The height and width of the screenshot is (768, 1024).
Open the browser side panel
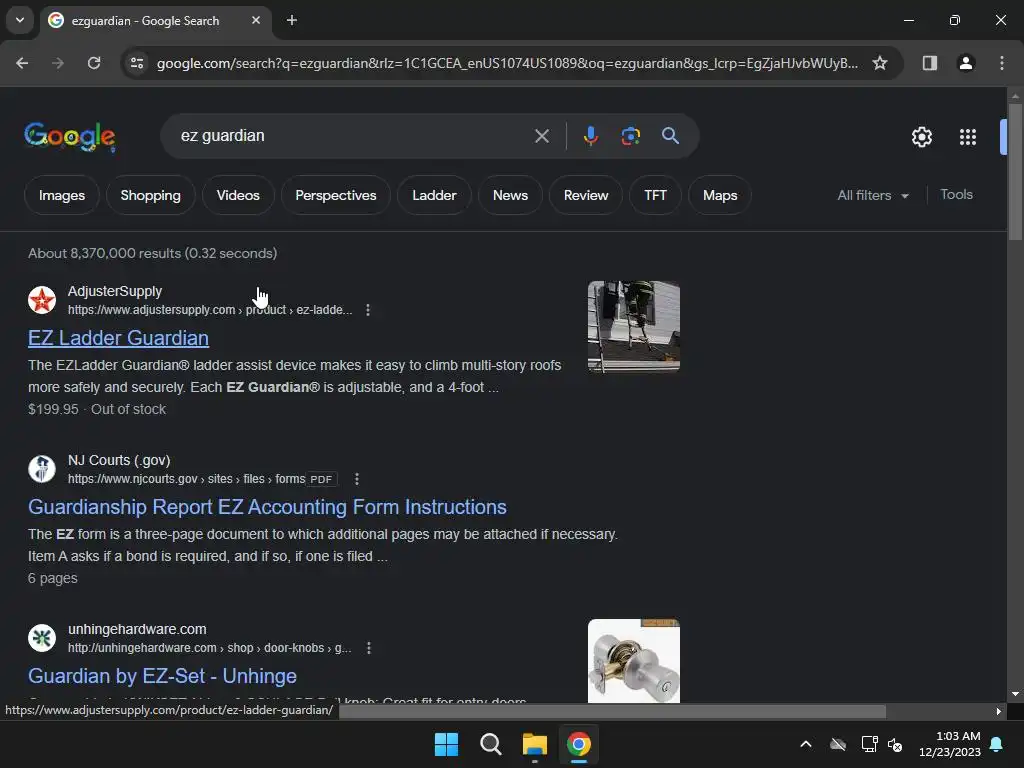point(929,63)
